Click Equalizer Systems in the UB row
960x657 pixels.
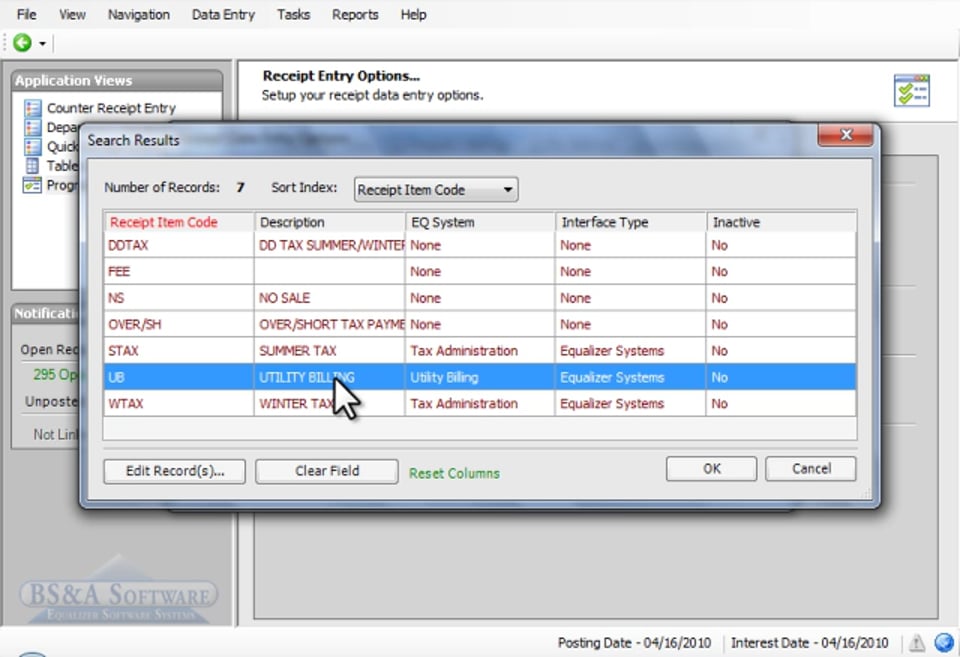tap(631, 377)
